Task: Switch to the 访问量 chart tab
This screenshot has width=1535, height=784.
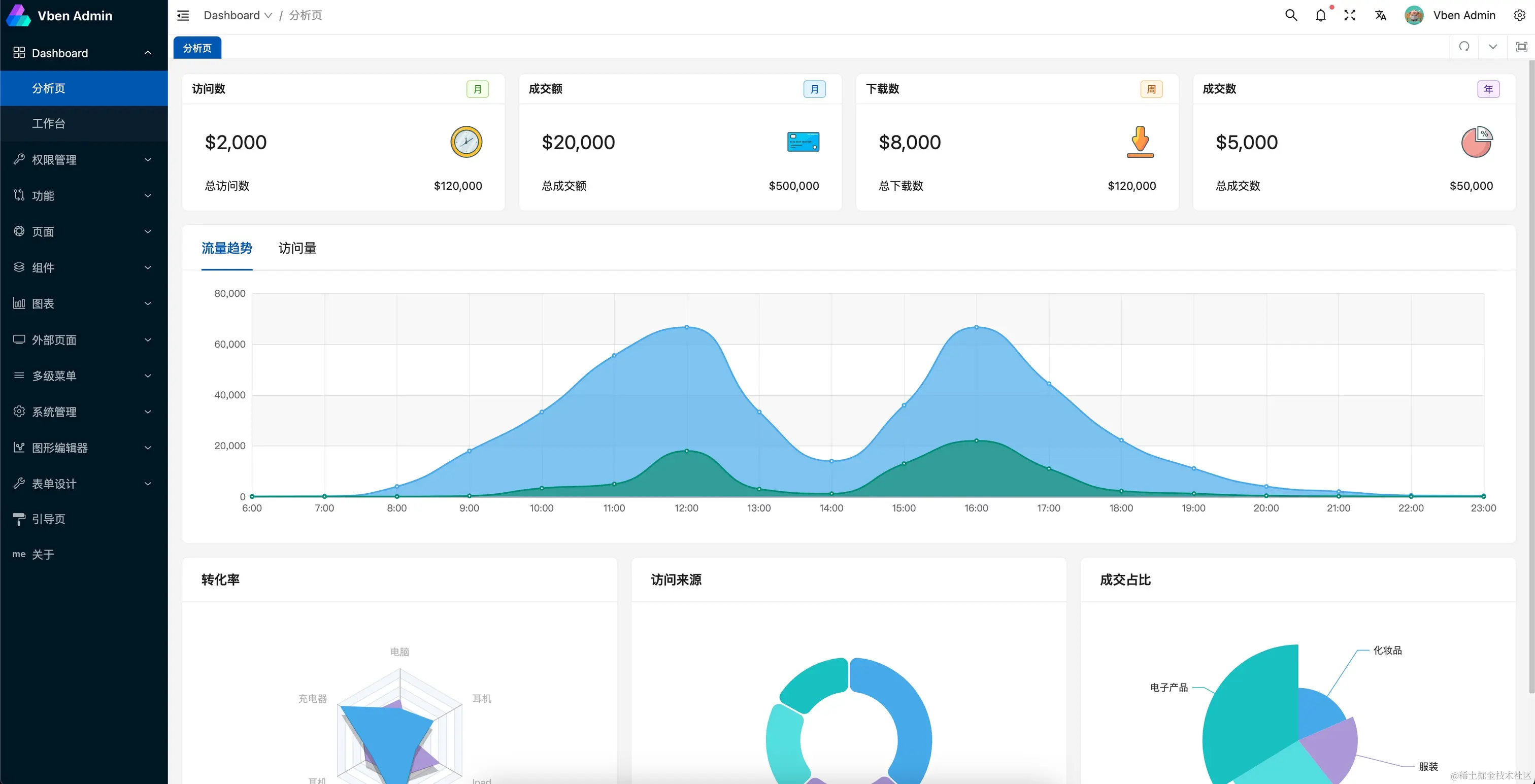Action: tap(297, 248)
